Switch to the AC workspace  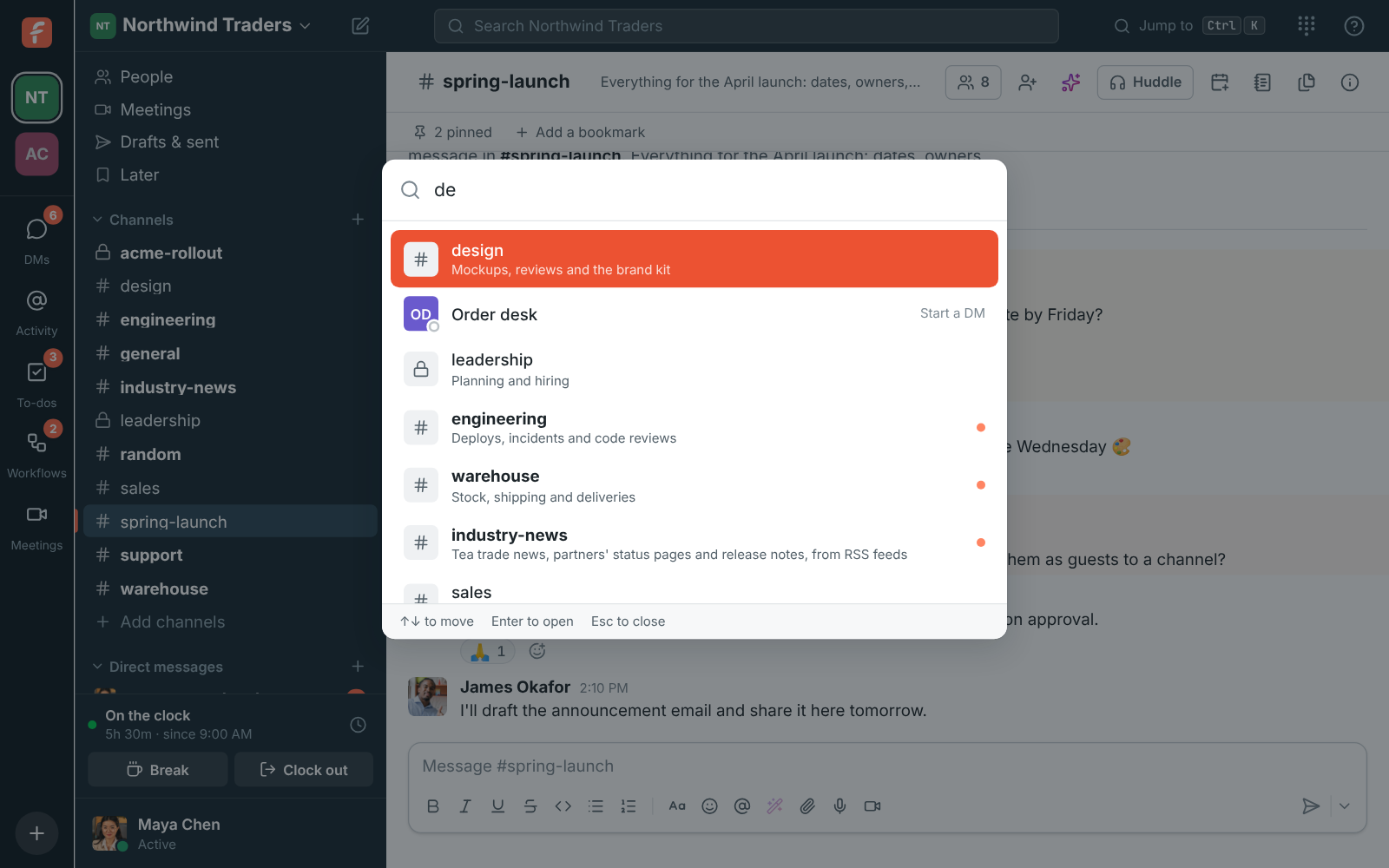click(36, 154)
